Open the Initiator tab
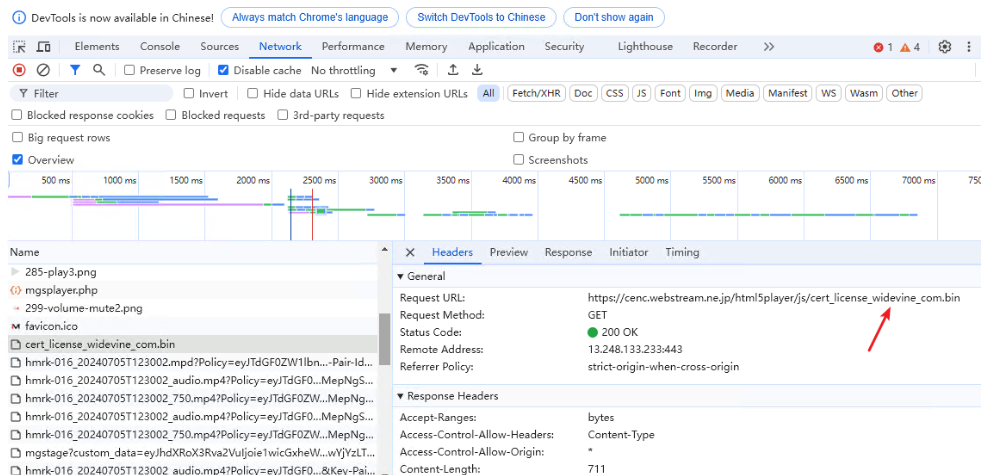 pos(628,252)
